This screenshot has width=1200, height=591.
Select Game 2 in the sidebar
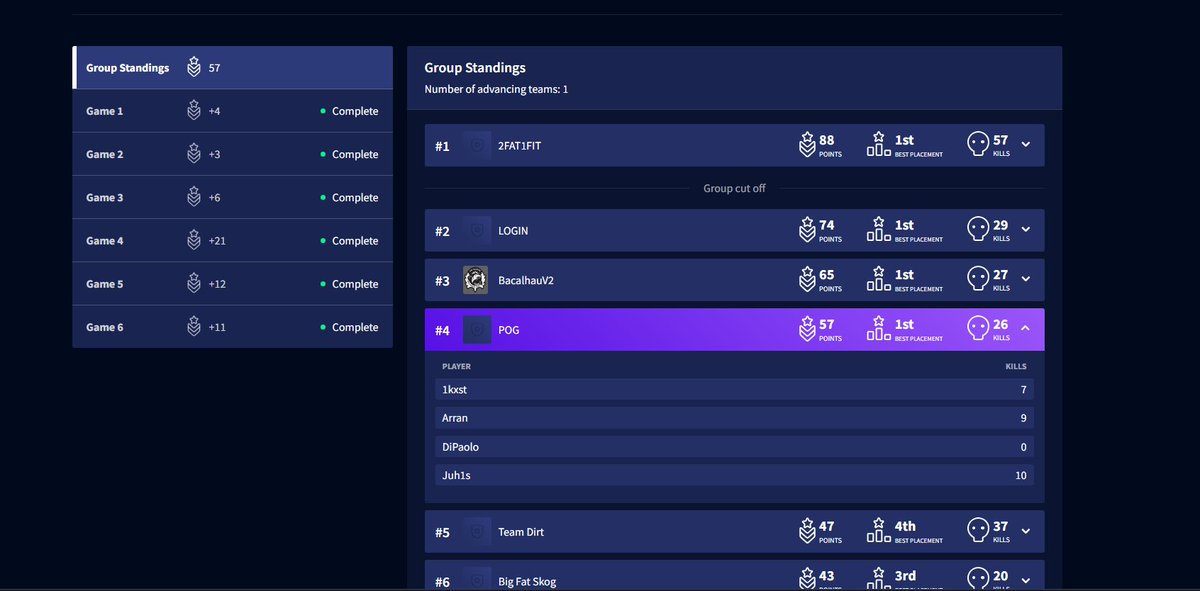[x=233, y=154]
